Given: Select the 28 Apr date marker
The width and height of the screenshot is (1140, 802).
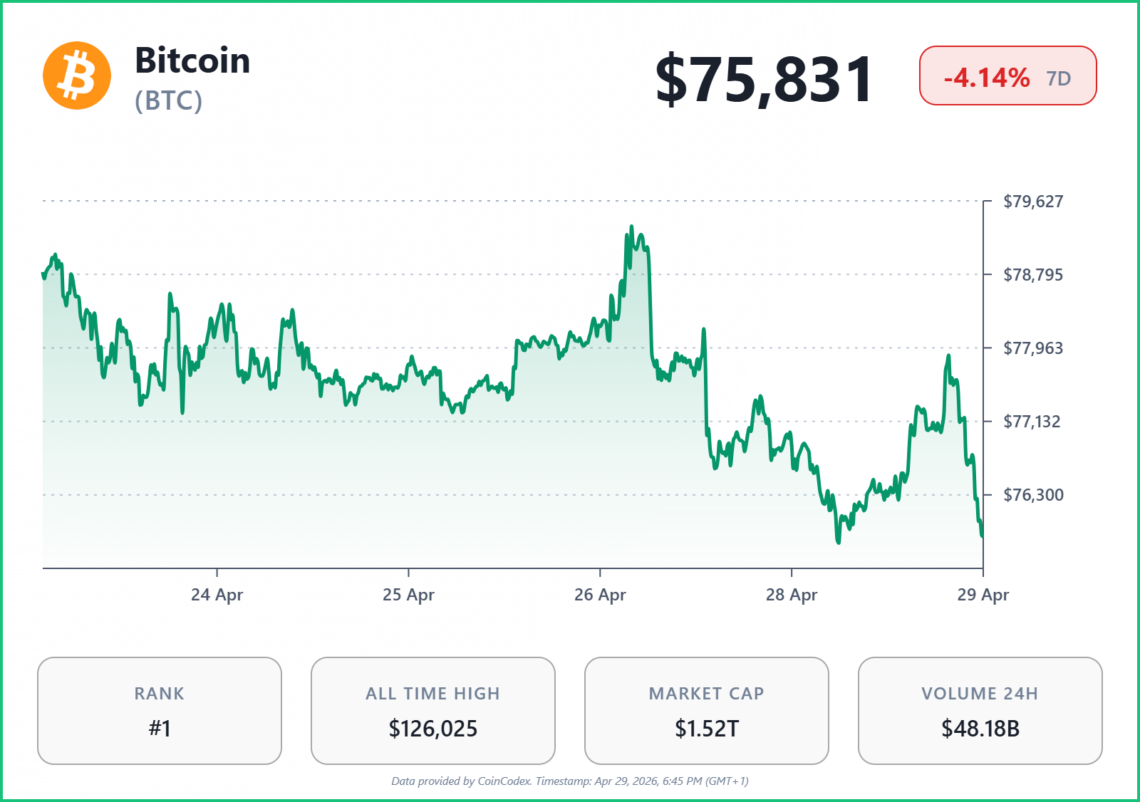Looking at the screenshot, I should coord(791,594).
